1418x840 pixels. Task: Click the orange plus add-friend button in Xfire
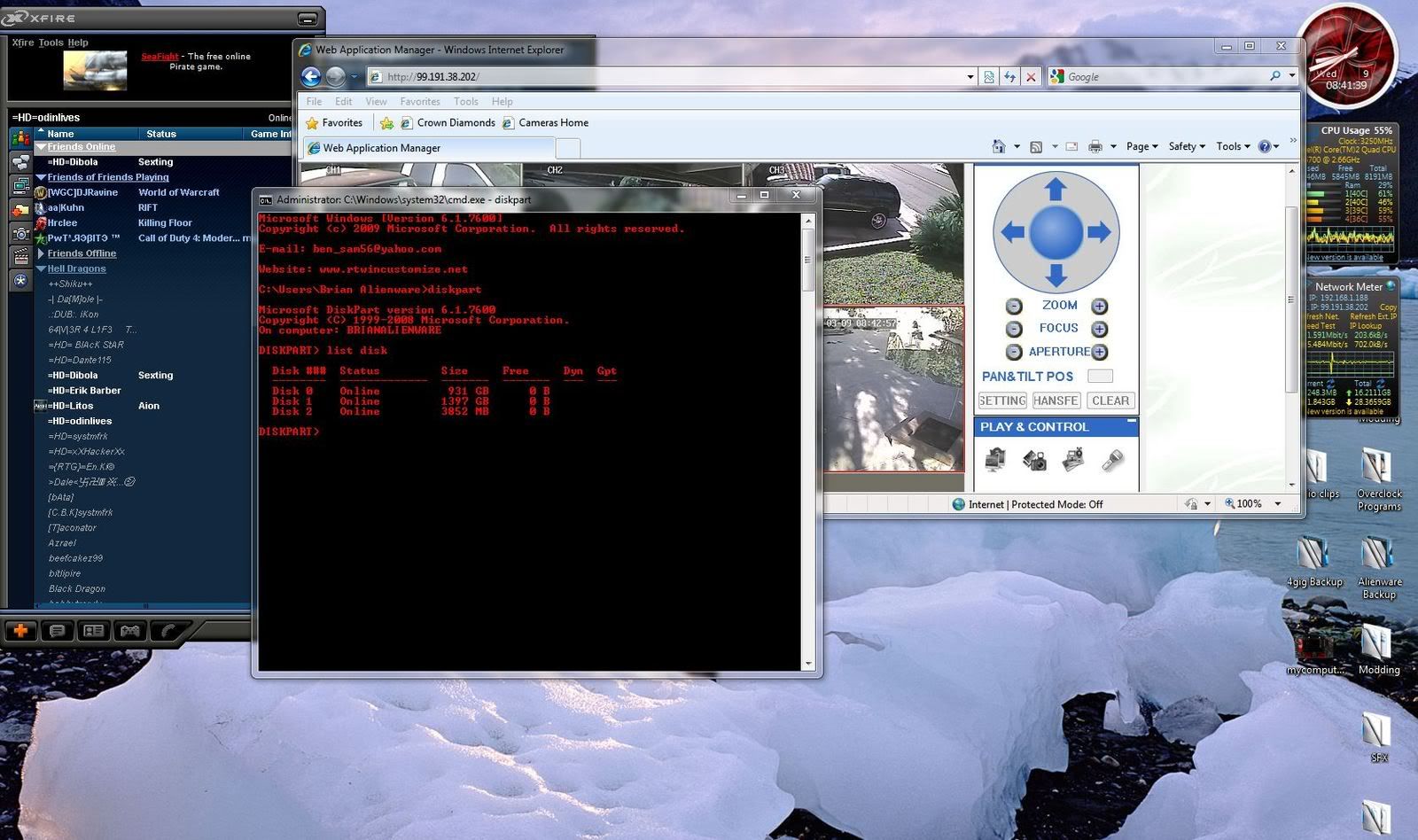click(x=20, y=631)
